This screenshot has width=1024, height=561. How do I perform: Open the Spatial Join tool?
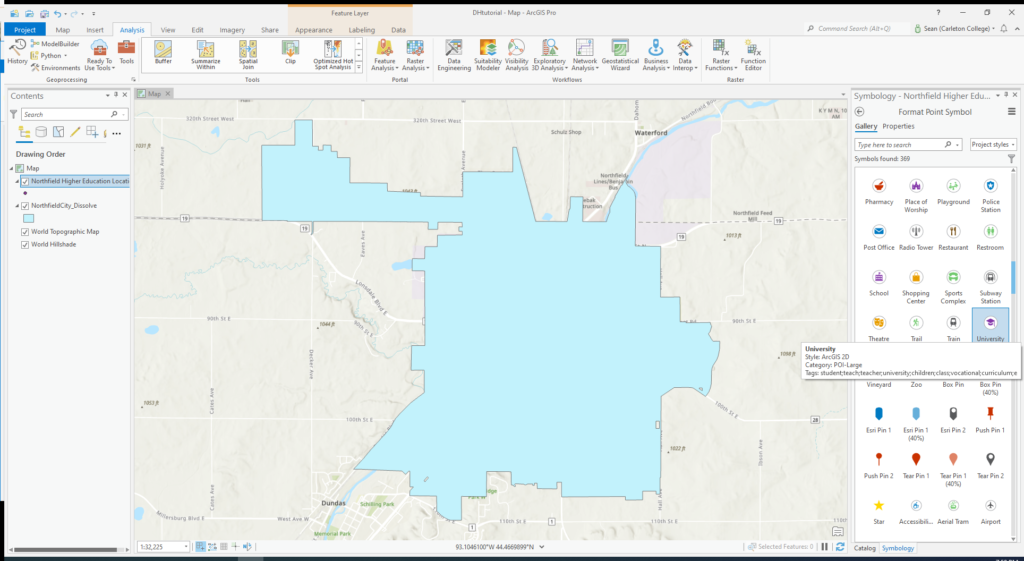248,55
